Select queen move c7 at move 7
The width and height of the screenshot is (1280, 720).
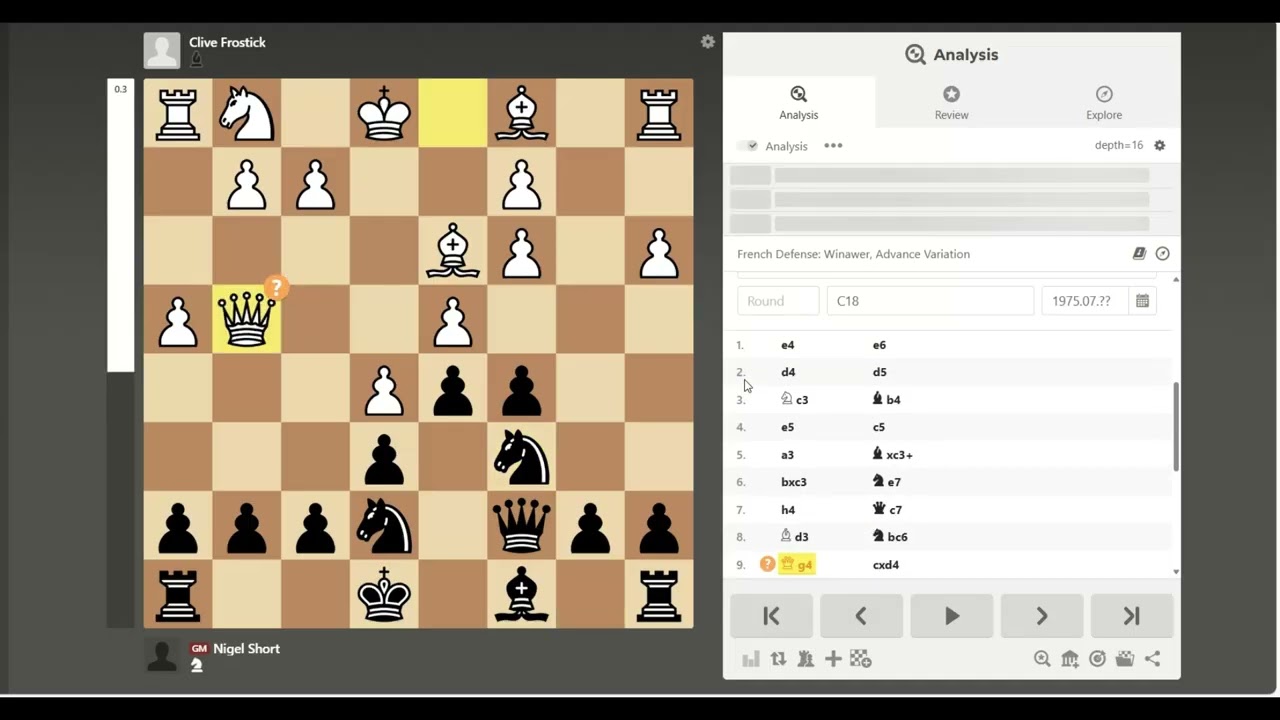click(x=886, y=509)
